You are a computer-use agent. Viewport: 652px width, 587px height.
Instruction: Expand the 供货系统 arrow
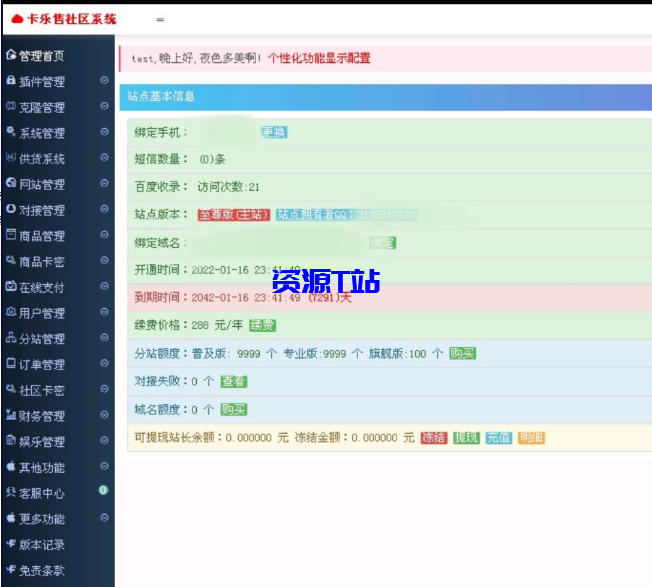[x=104, y=158]
